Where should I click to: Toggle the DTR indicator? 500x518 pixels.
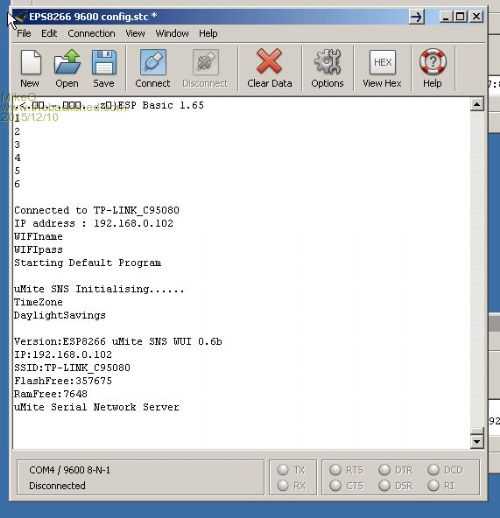384,470
